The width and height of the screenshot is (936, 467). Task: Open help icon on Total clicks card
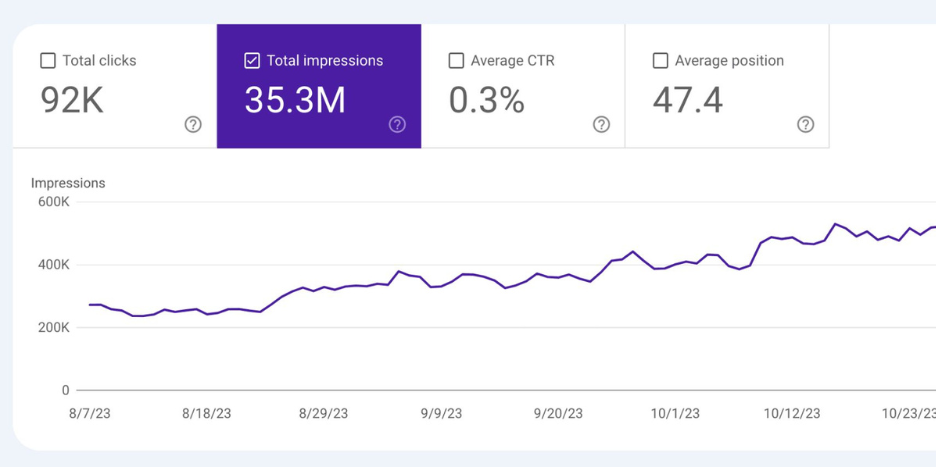click(193, 124)
